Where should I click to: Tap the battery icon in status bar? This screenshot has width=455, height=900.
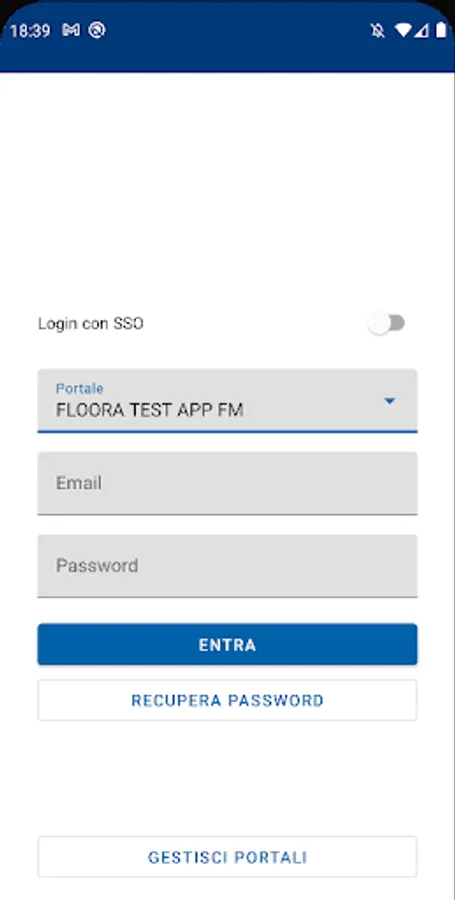[441, 30]
